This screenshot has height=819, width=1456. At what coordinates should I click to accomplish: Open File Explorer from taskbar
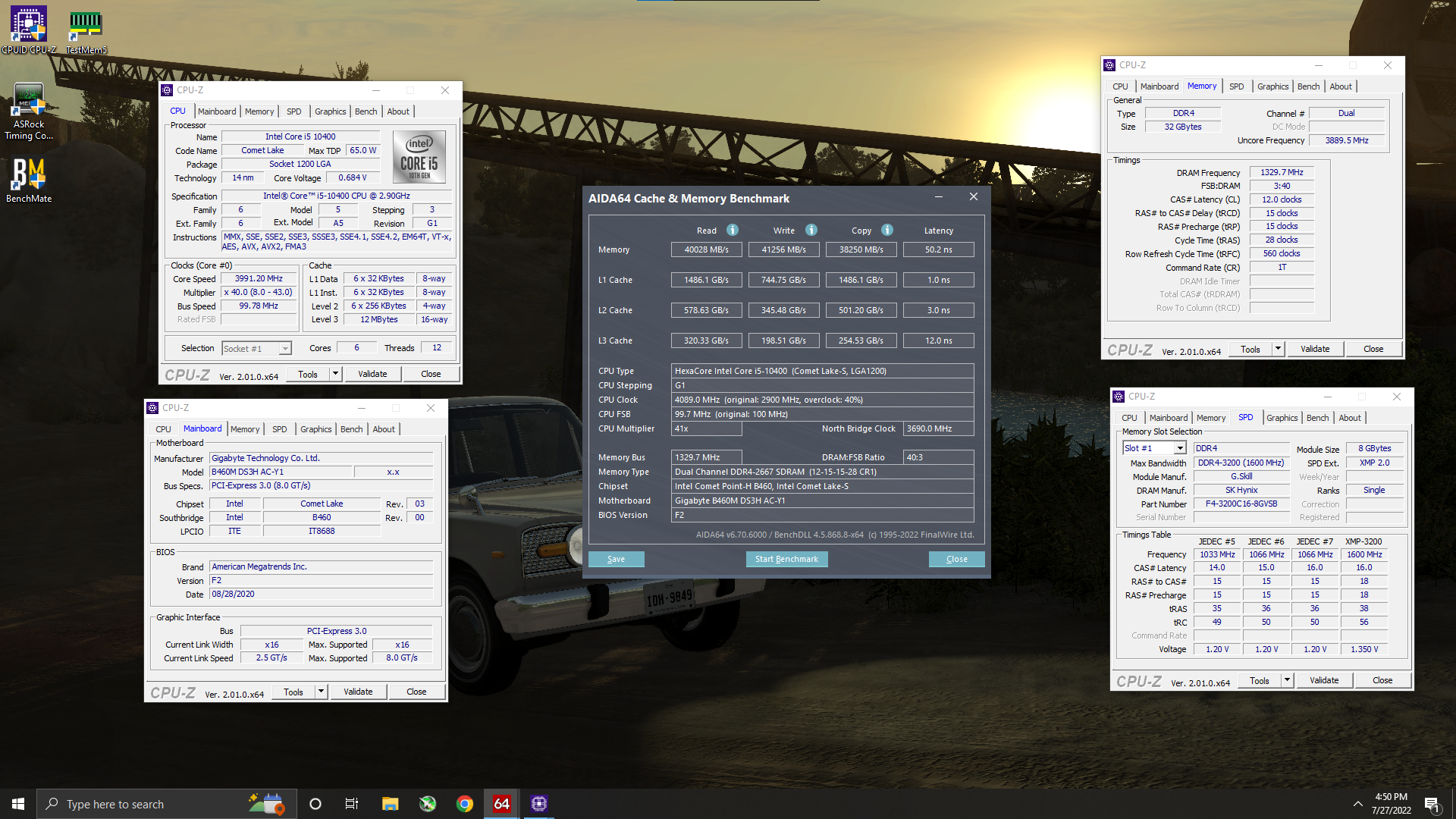(x=390, y=804)
